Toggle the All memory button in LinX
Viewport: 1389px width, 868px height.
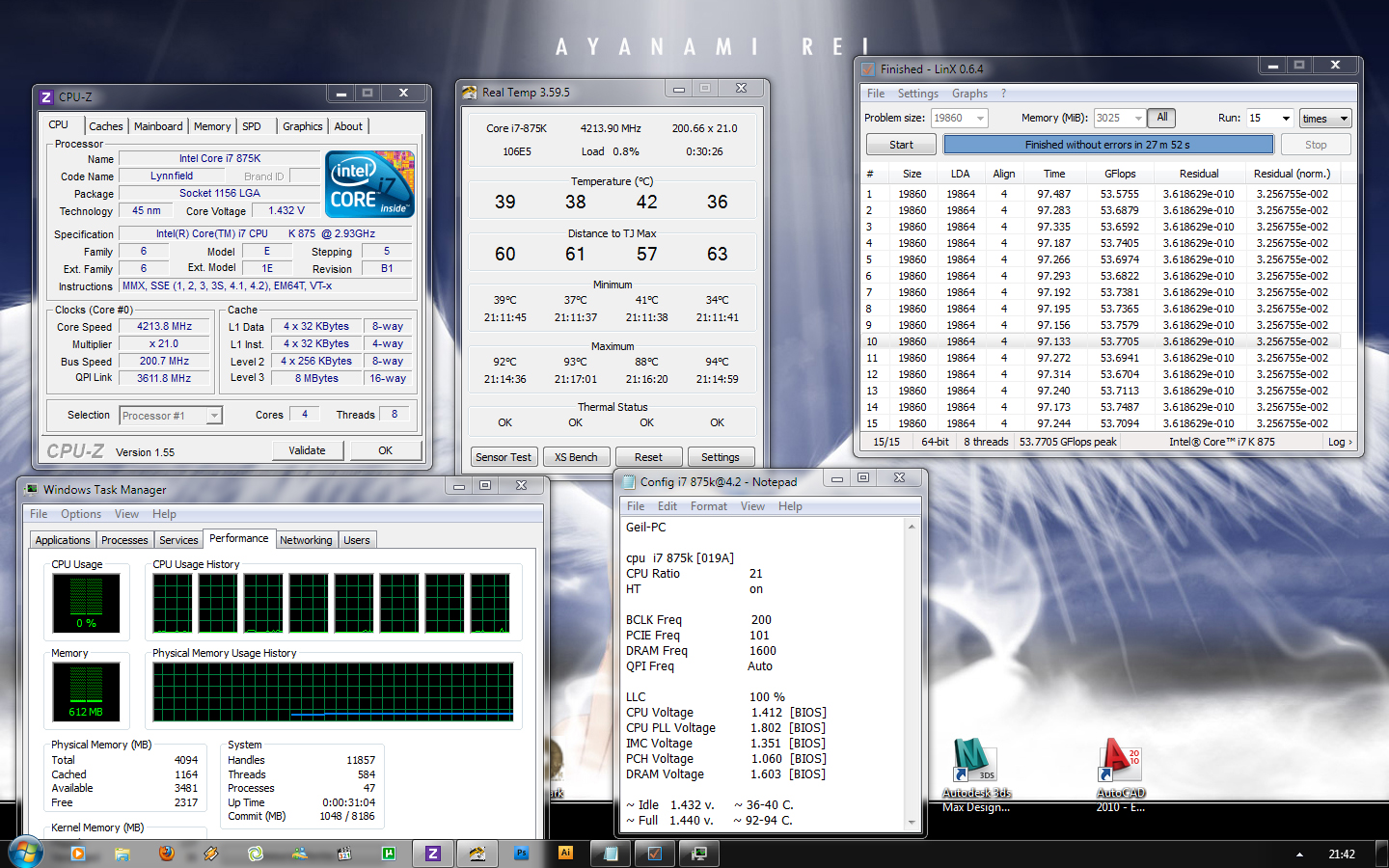1162,118
